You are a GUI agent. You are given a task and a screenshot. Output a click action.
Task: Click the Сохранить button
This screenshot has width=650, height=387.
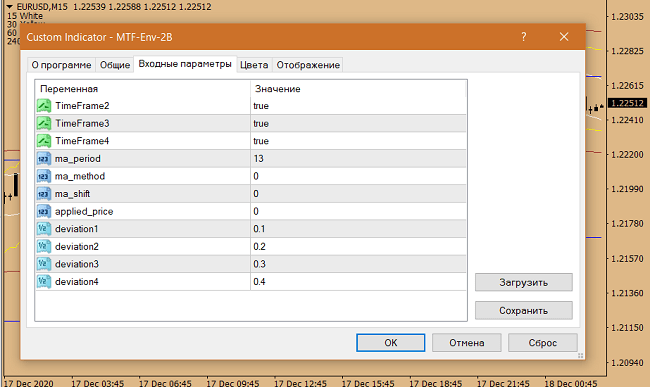524,310
